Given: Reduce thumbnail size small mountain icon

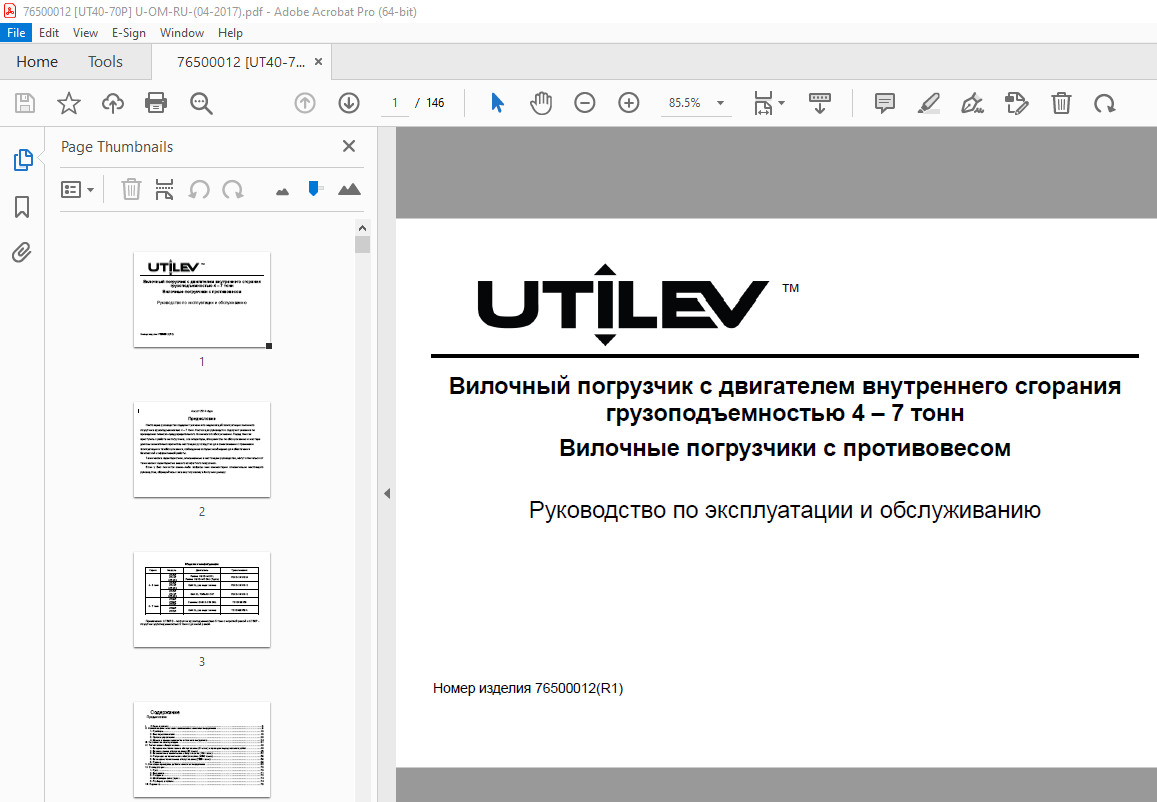Looking at the screenshot, I should pyautogui.click(x=282, y=192).
